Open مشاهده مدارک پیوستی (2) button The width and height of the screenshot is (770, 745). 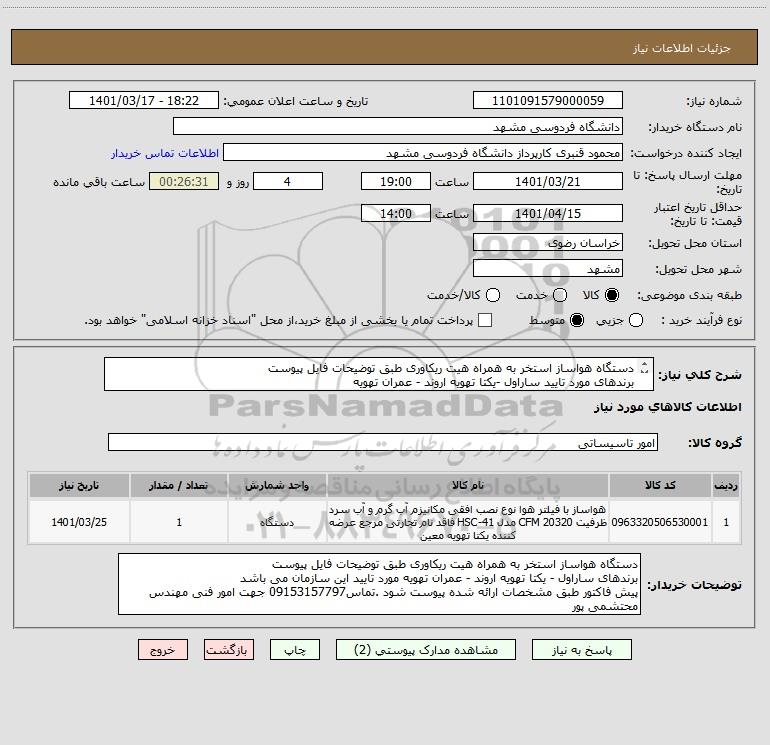(426, 650)
